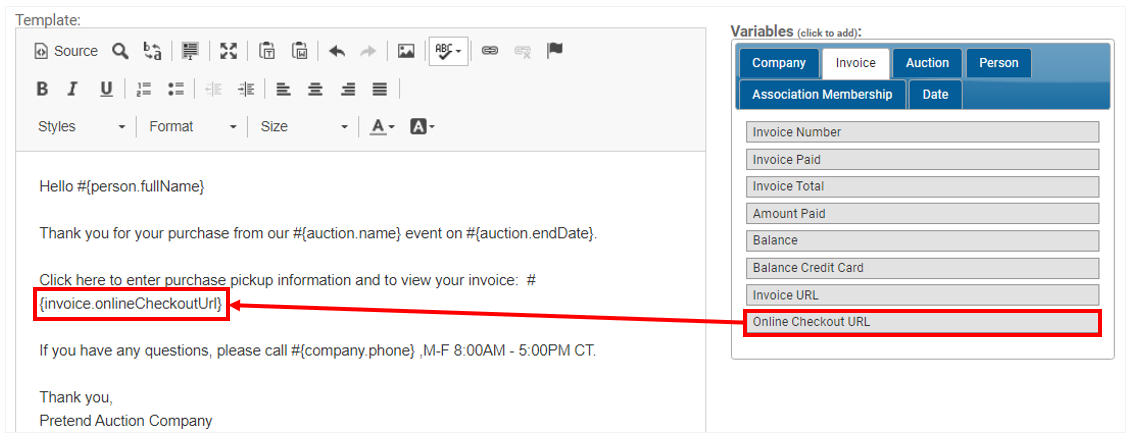
Task: Open the Background Color picker
Action: pyautogui.click(x=422, y=126)
